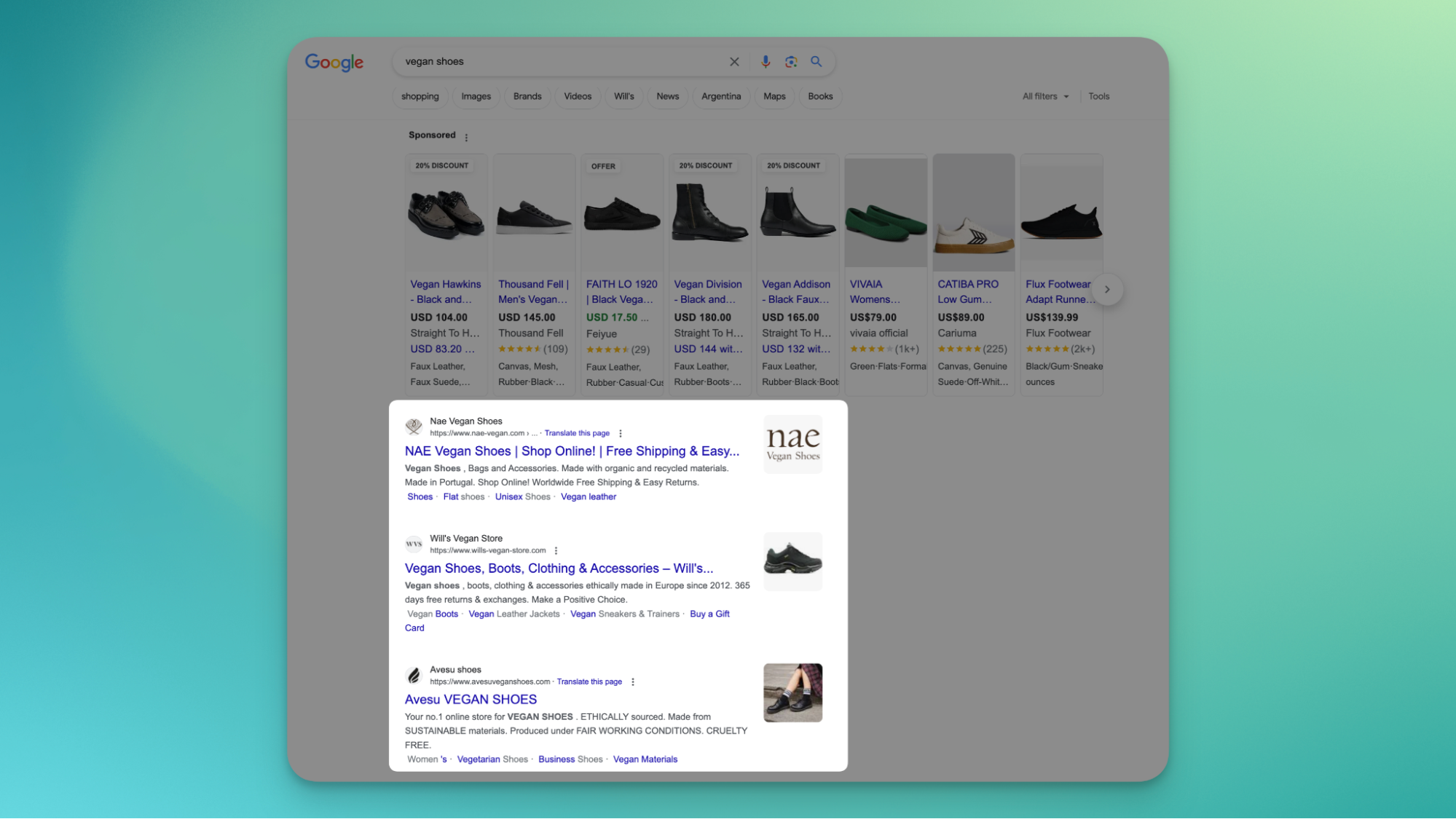
Task: Open Vegan Hawkins - Black and... link
Action: pyautogui.click(x=446, y=292)
